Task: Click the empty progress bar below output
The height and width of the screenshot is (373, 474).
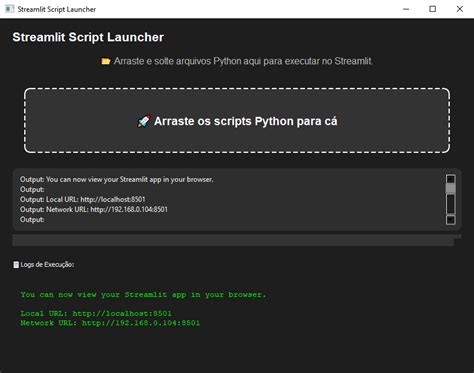Action: tap(233, 240)
